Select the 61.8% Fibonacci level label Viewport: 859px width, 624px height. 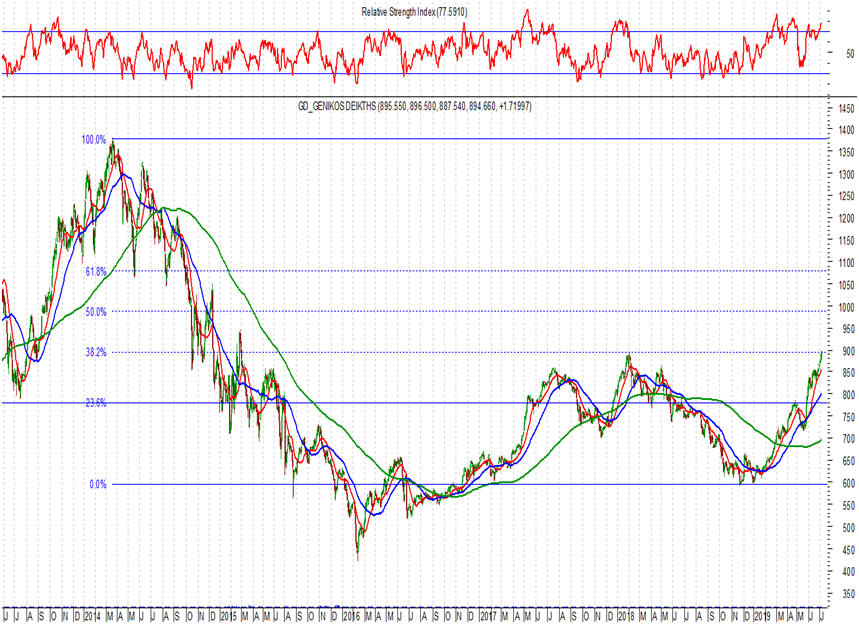coord(96,271)
